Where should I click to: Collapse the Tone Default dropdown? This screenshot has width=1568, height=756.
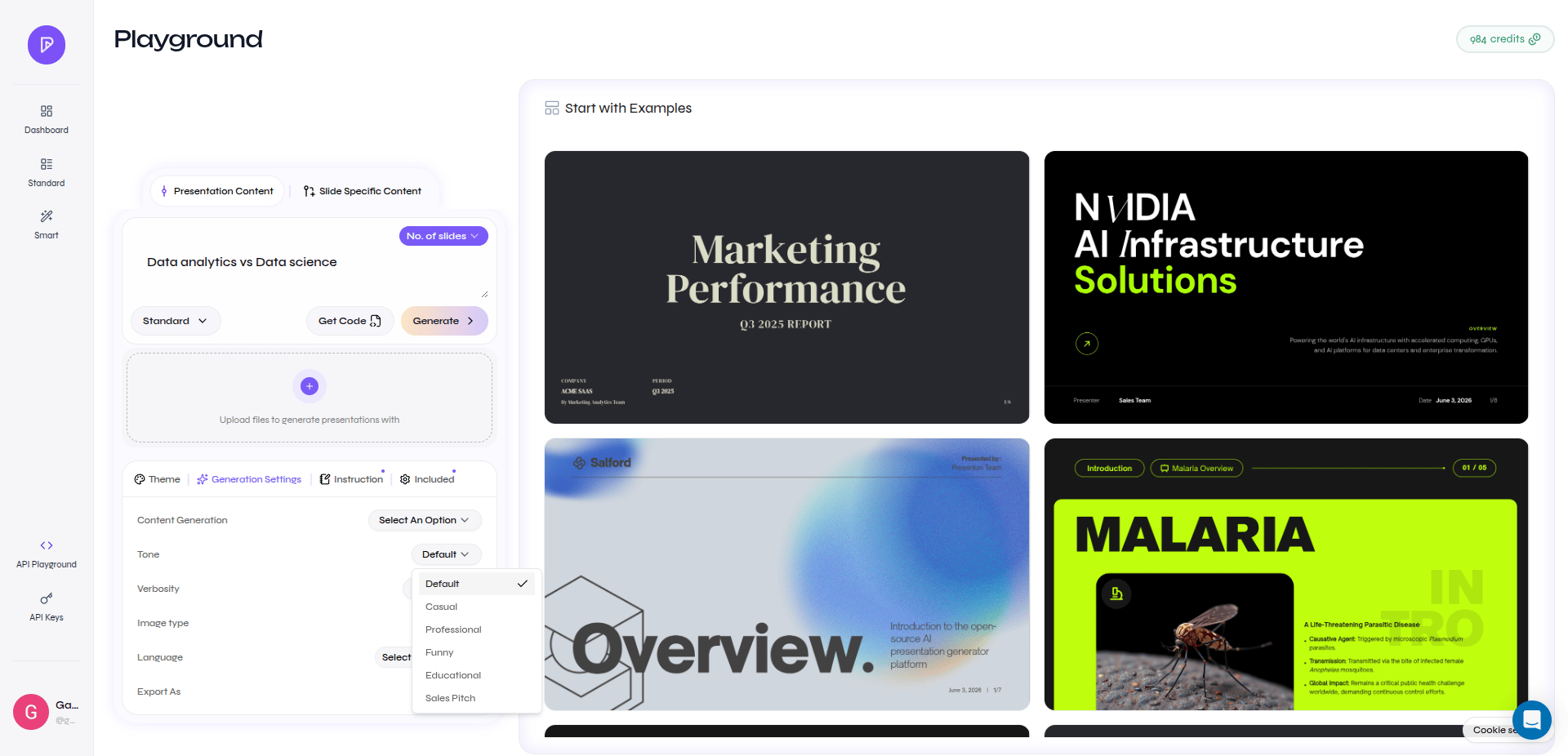(x=446, y=554)
